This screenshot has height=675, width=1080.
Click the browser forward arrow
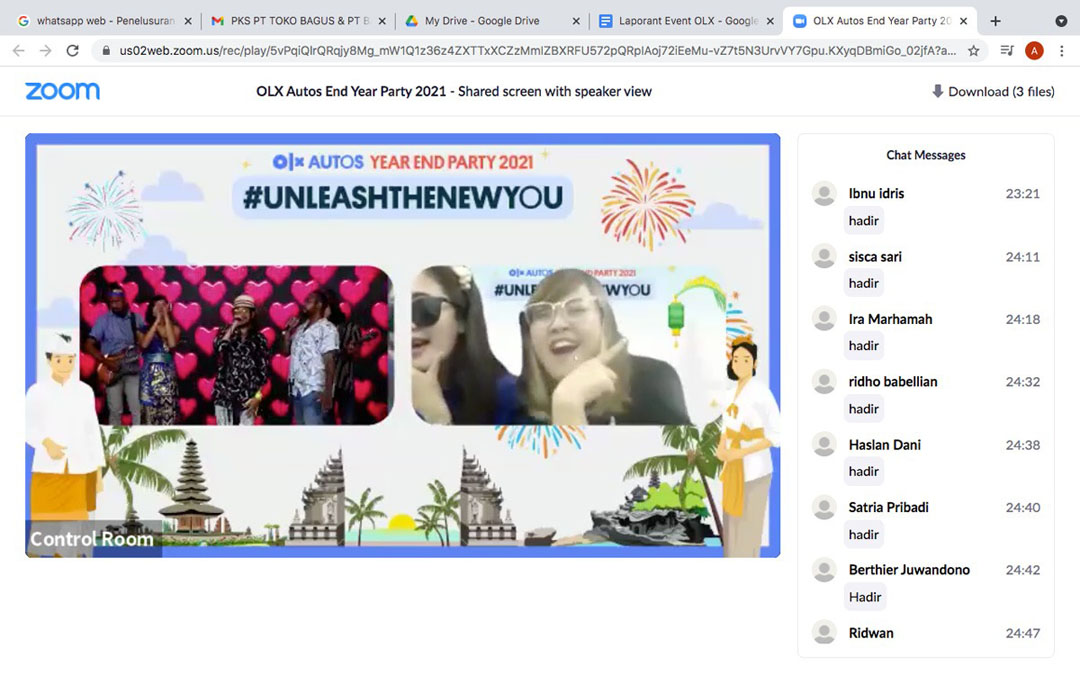click(x=45, y=50)
